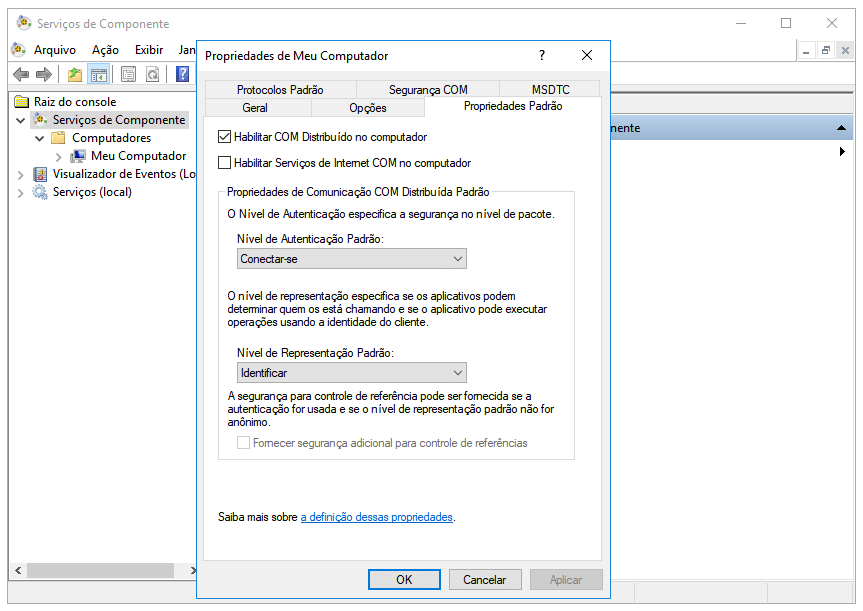Viewport: 863px width, 611px height.
Task: Open the Protocolos Padrão tab
Action: click(x=280, y=90)
